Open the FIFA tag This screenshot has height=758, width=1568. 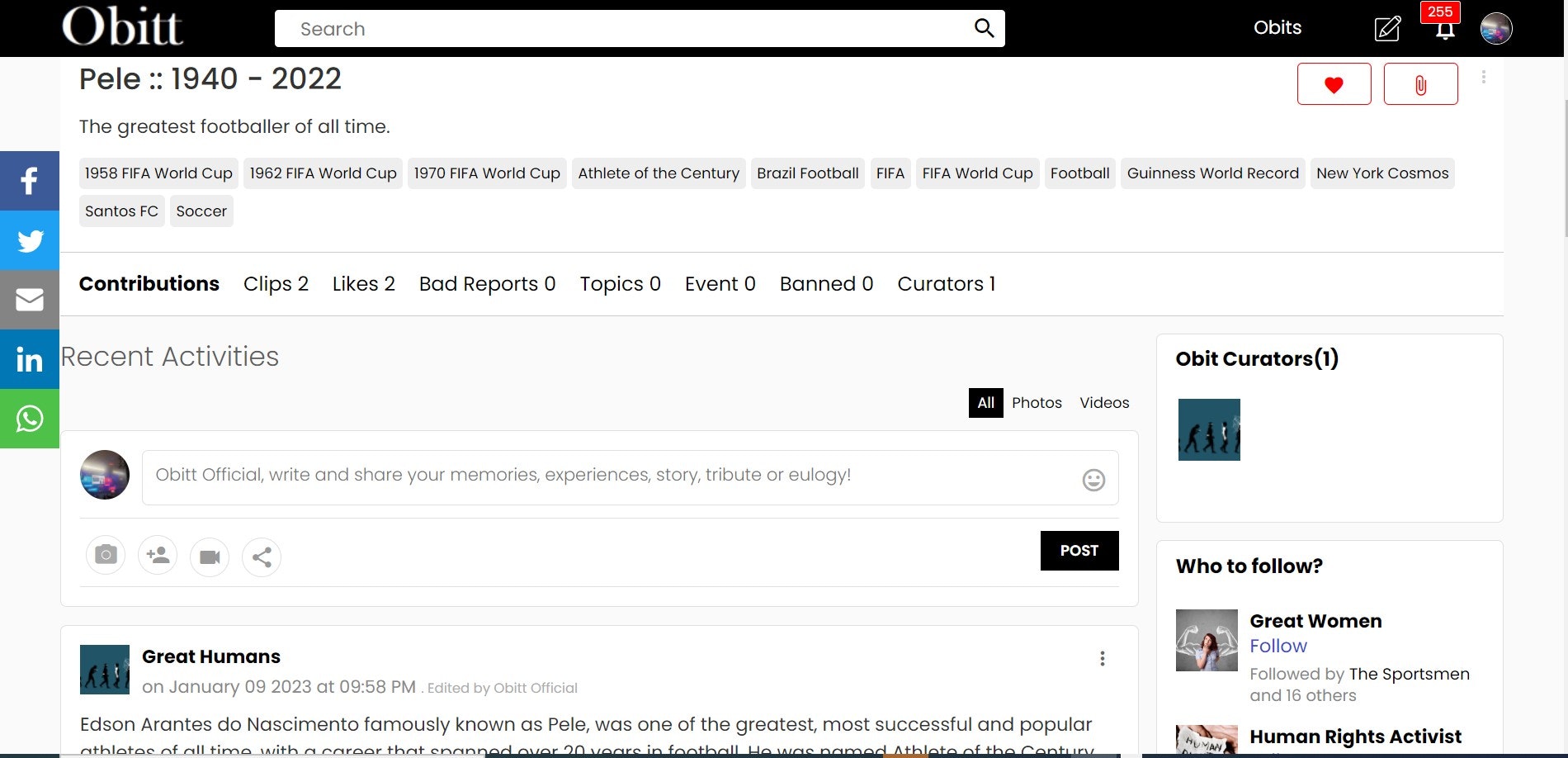point(890,173)
